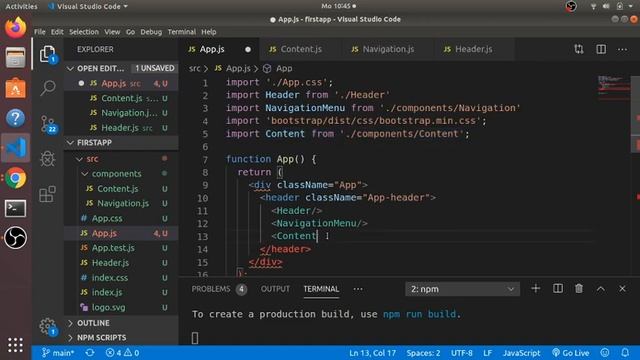640x360 pixels.
Task: Click the src breadcrumb above the editor
Action: [194, 69]
